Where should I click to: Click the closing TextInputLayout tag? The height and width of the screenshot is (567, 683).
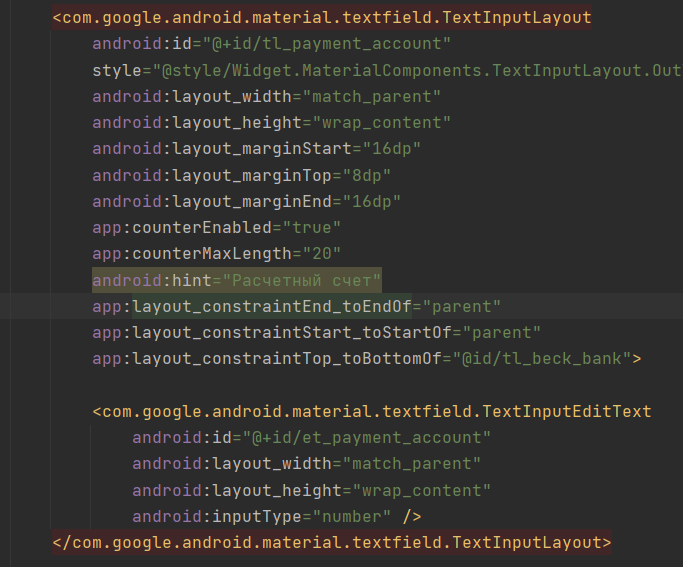pyautogui.click(x=332, y=543)
